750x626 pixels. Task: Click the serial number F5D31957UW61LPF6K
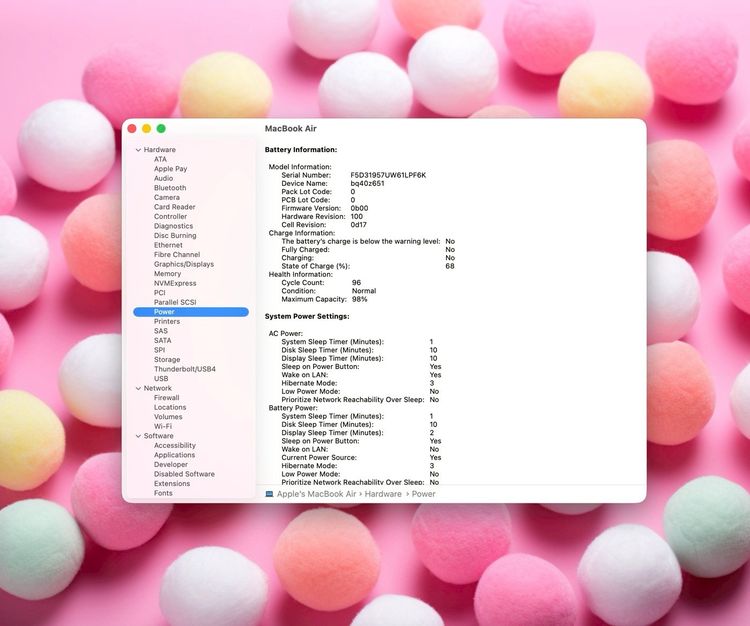pyautogui.click(x=388, y=176)
